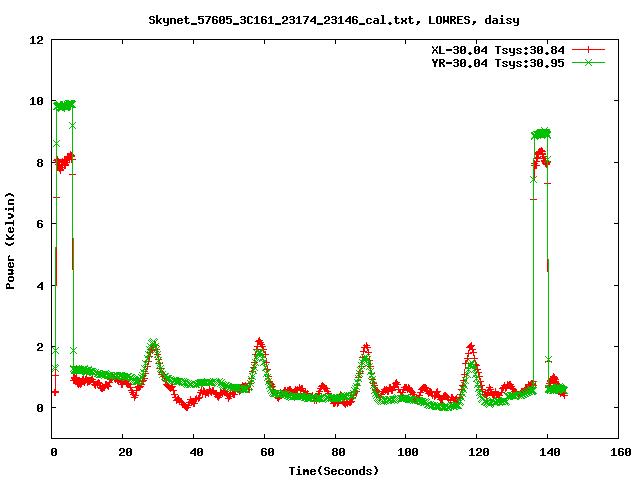
Task: Select the YR-30.04 Tsys:30.95 legend entry
Action: point(498,63)
